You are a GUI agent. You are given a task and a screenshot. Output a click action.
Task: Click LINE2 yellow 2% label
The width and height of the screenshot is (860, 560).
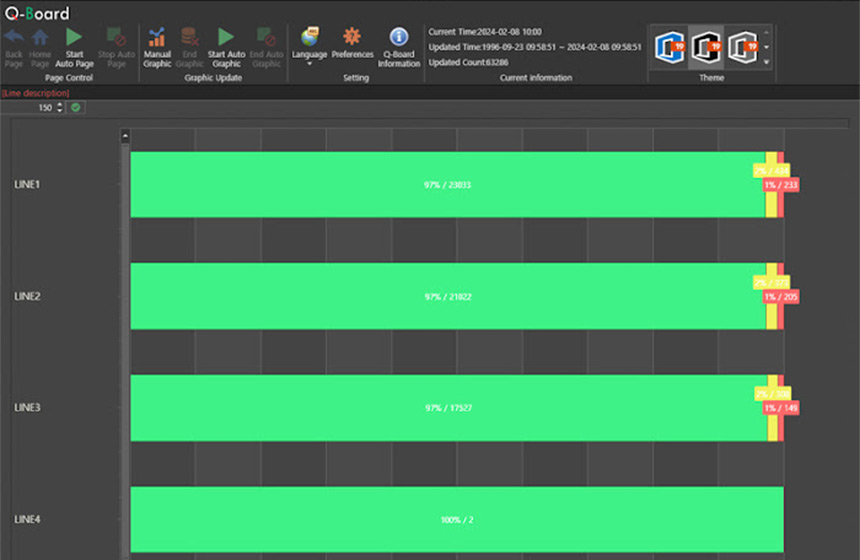pos(771,282)
